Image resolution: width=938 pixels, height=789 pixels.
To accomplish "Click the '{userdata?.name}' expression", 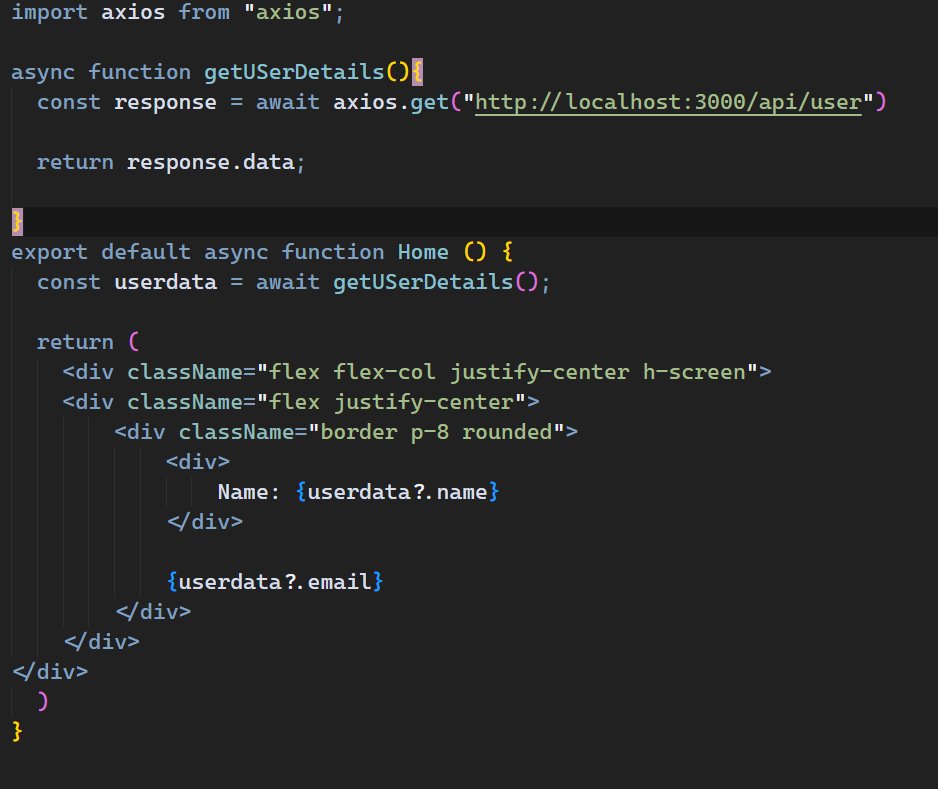I will coord(397,492).
